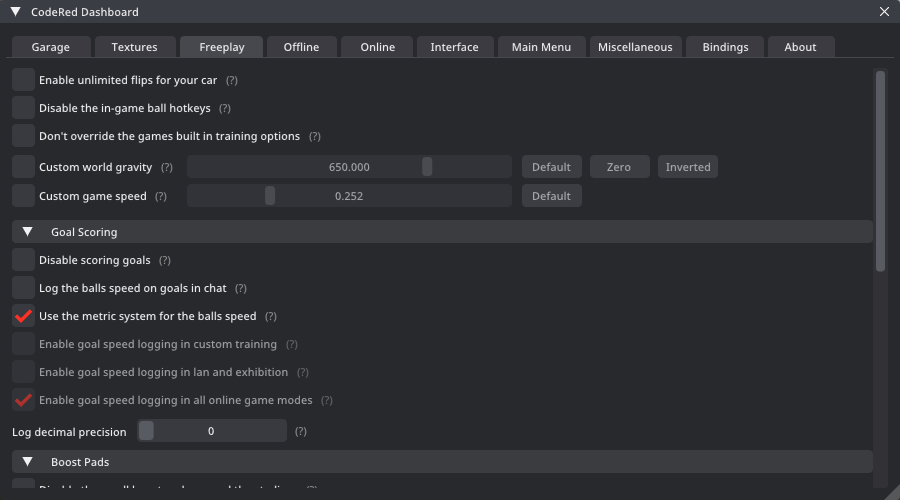Click the vertical scrollbar on the right
Image resolution: width=900 pixels, height=500 pixels.
[x=880, y=170]
